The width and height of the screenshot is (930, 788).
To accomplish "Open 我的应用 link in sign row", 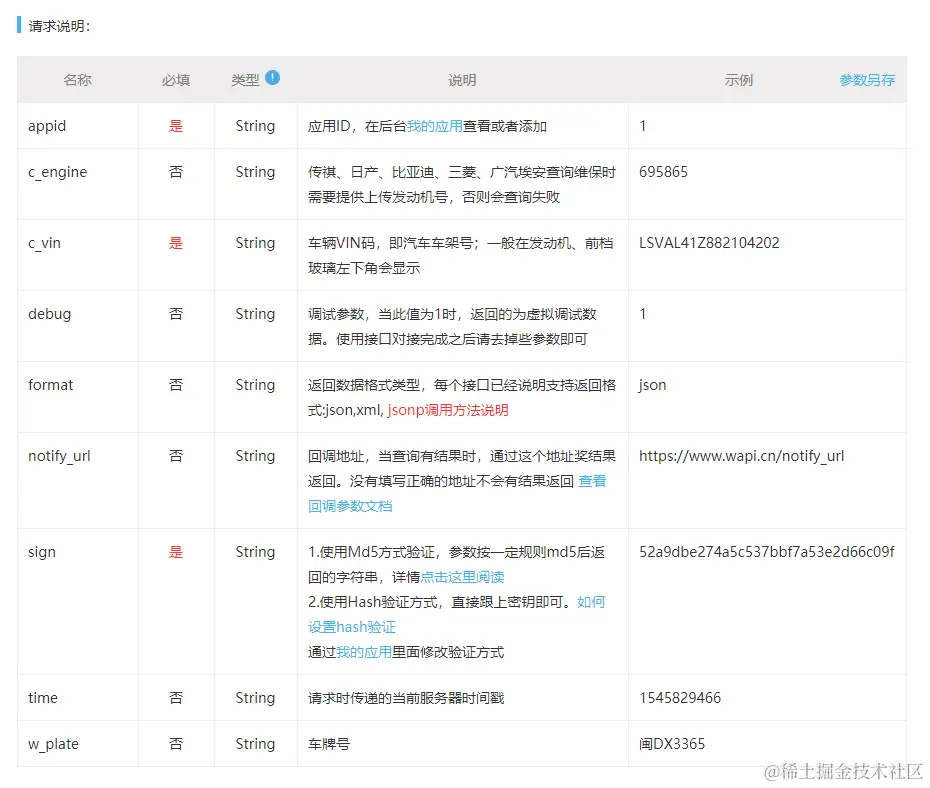I will pos(364,652).
